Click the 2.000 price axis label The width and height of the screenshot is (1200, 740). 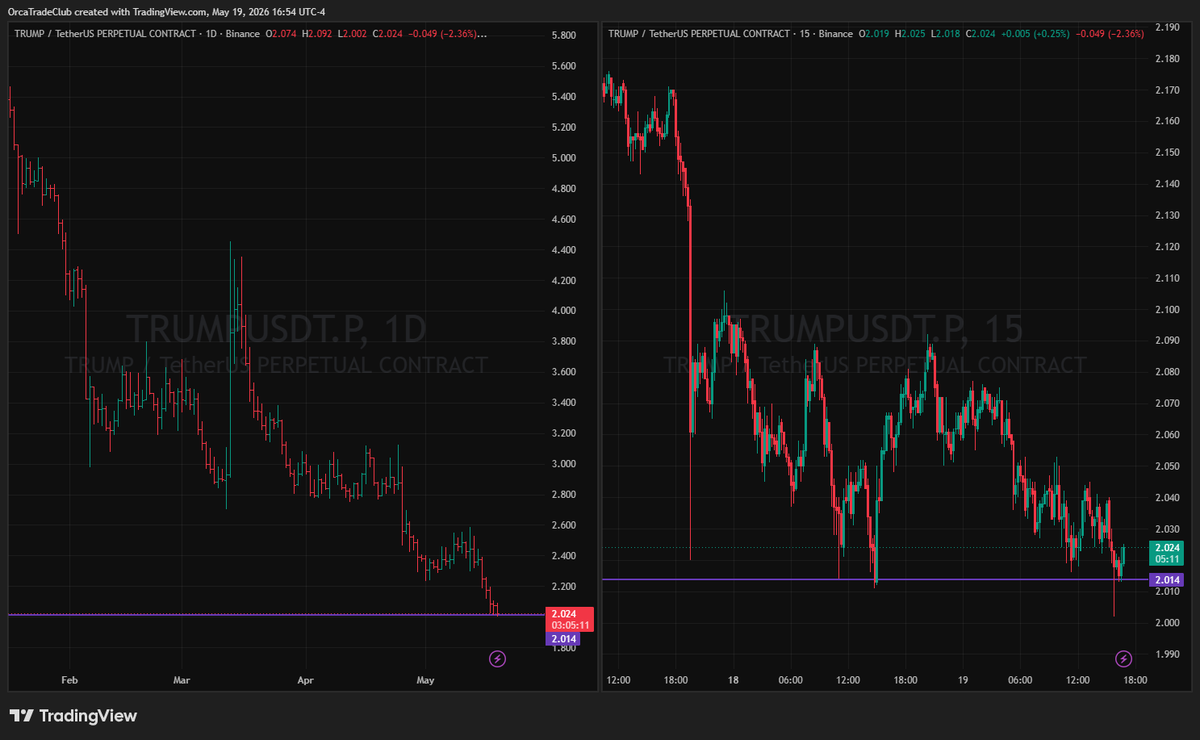click(1166, 623)
